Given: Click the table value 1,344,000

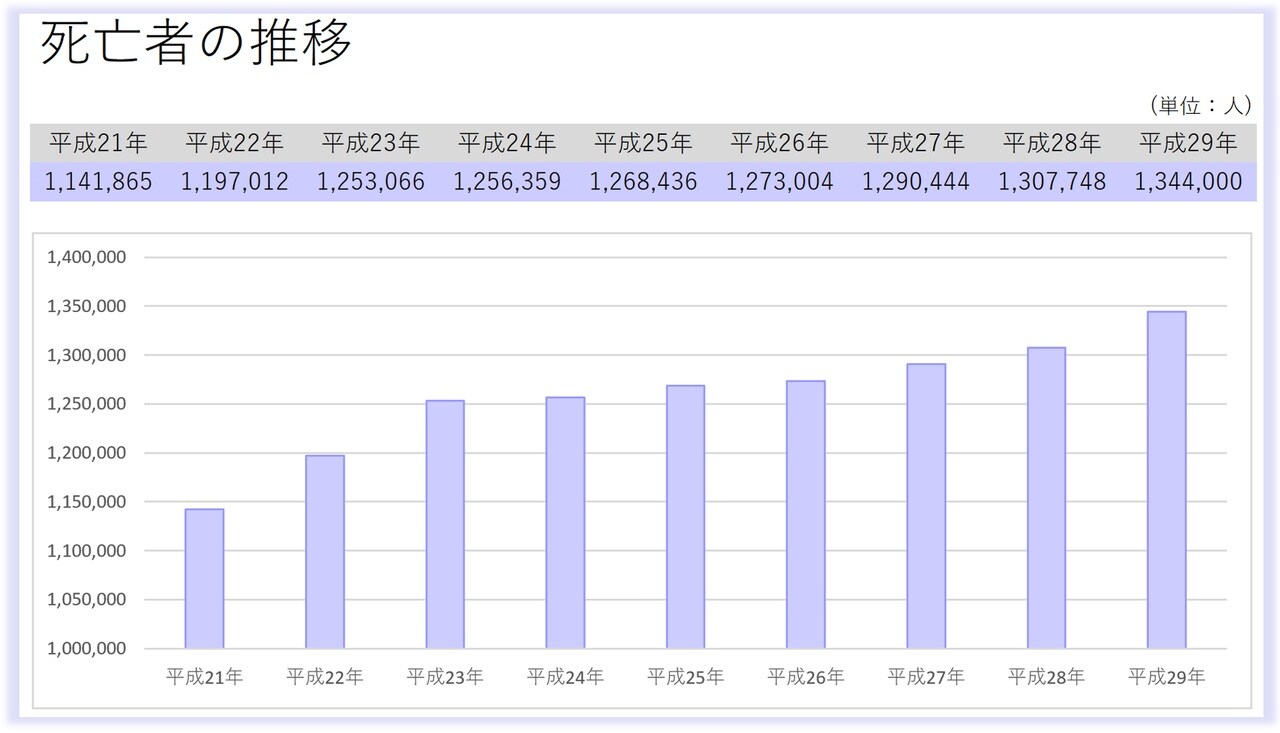Looking at the screenshot, I should pos(1188,182).
